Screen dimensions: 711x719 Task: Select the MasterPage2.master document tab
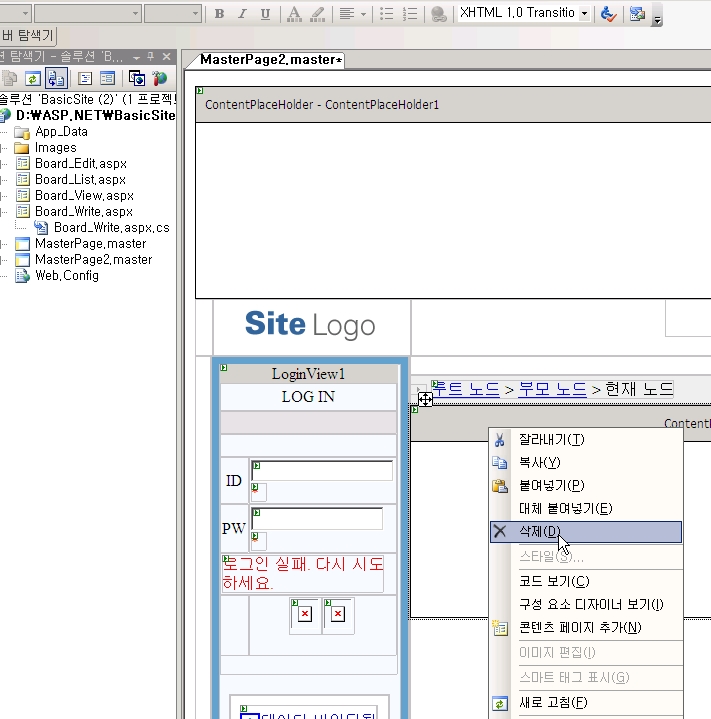coord(271,60)
